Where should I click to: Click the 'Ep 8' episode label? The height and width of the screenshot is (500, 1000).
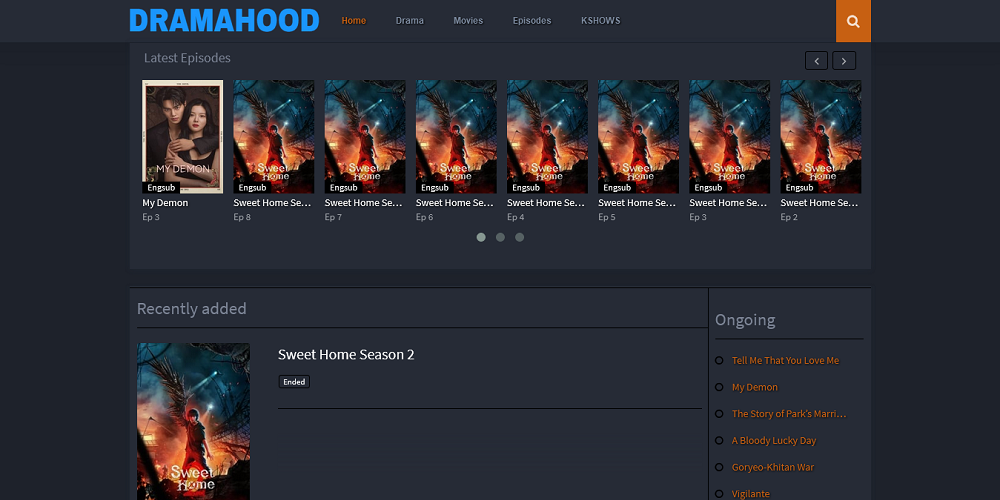tap(242, 217)
